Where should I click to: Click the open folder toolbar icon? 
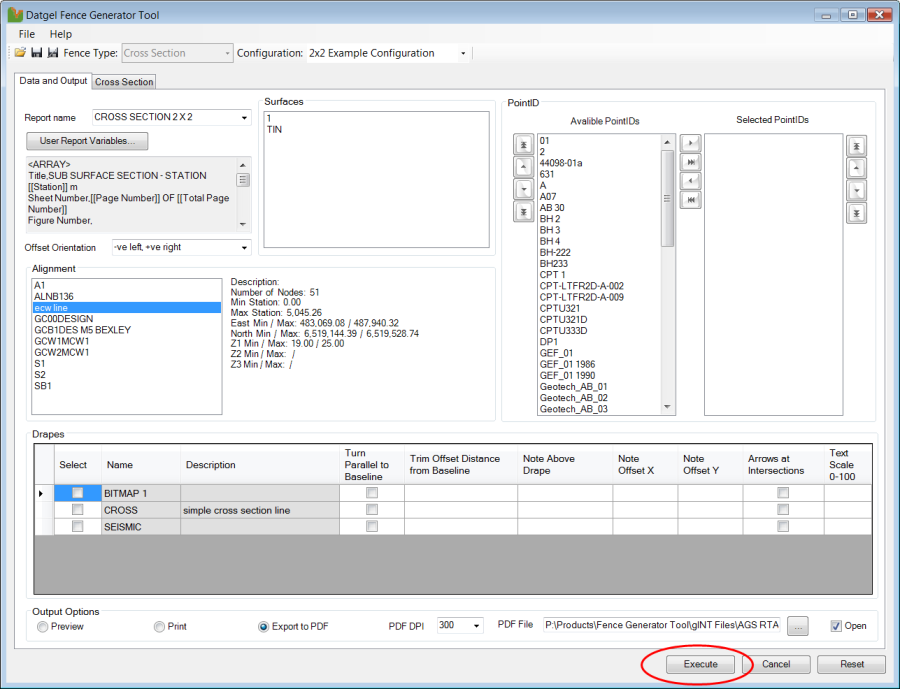coord(20,53)
